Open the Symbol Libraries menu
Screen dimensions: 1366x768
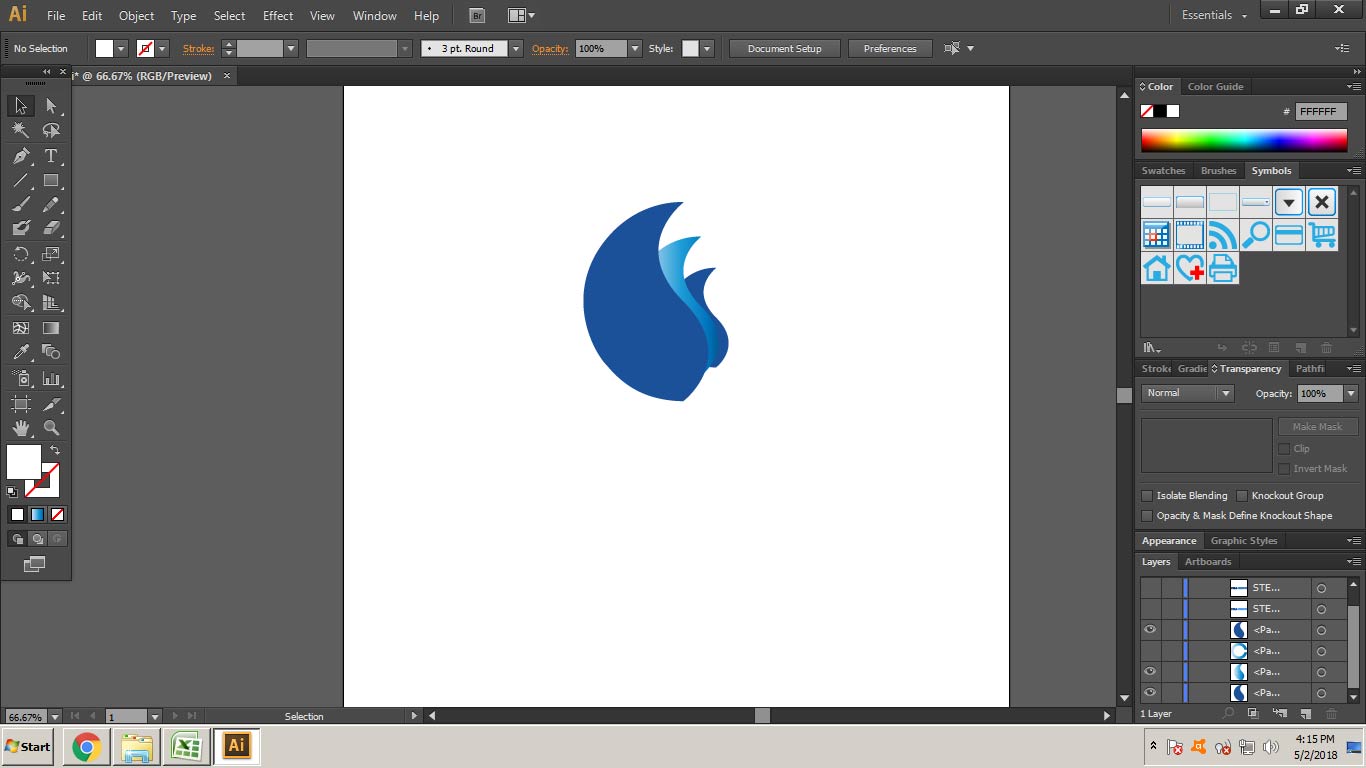(x=1152, y=348)
